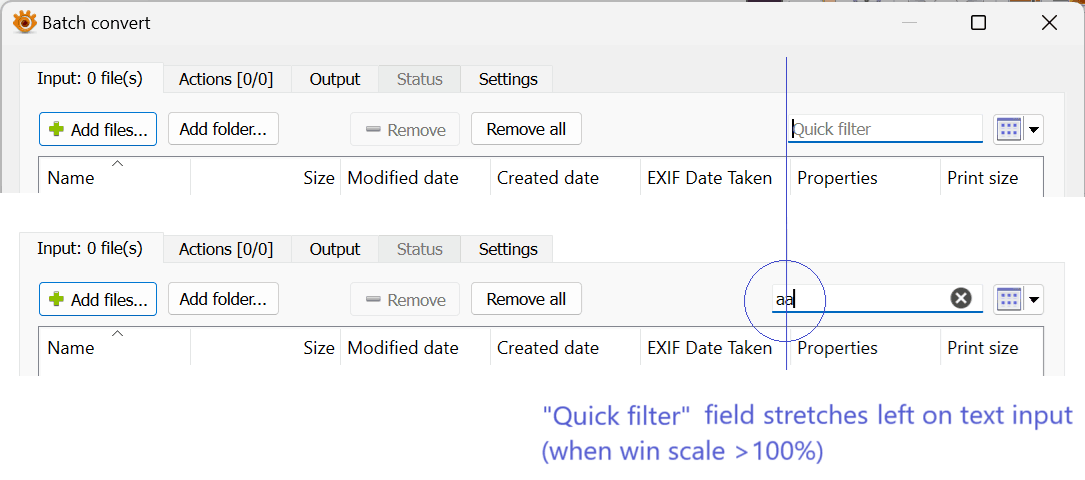Go to Settings tab in upper panel

(508, 79)
